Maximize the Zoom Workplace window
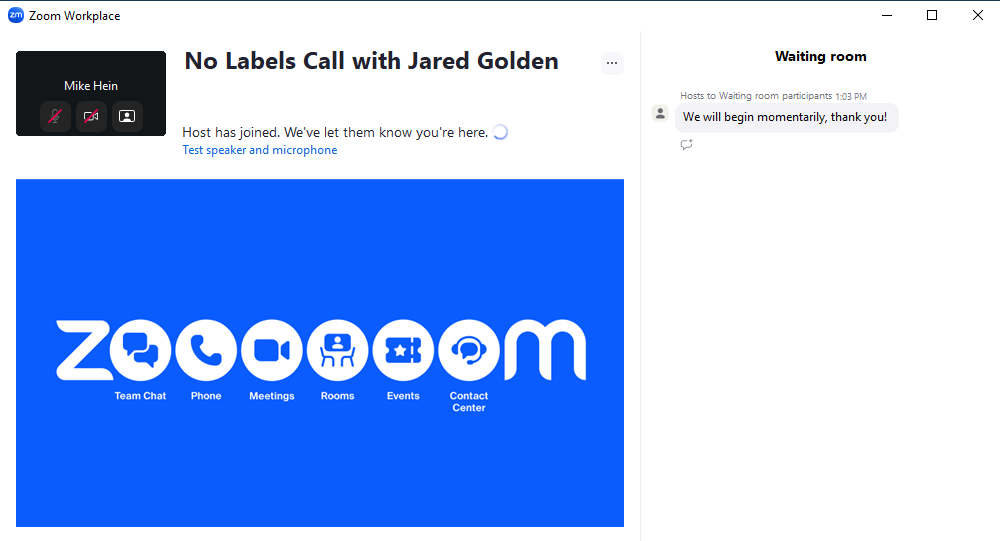 [932, 15]
